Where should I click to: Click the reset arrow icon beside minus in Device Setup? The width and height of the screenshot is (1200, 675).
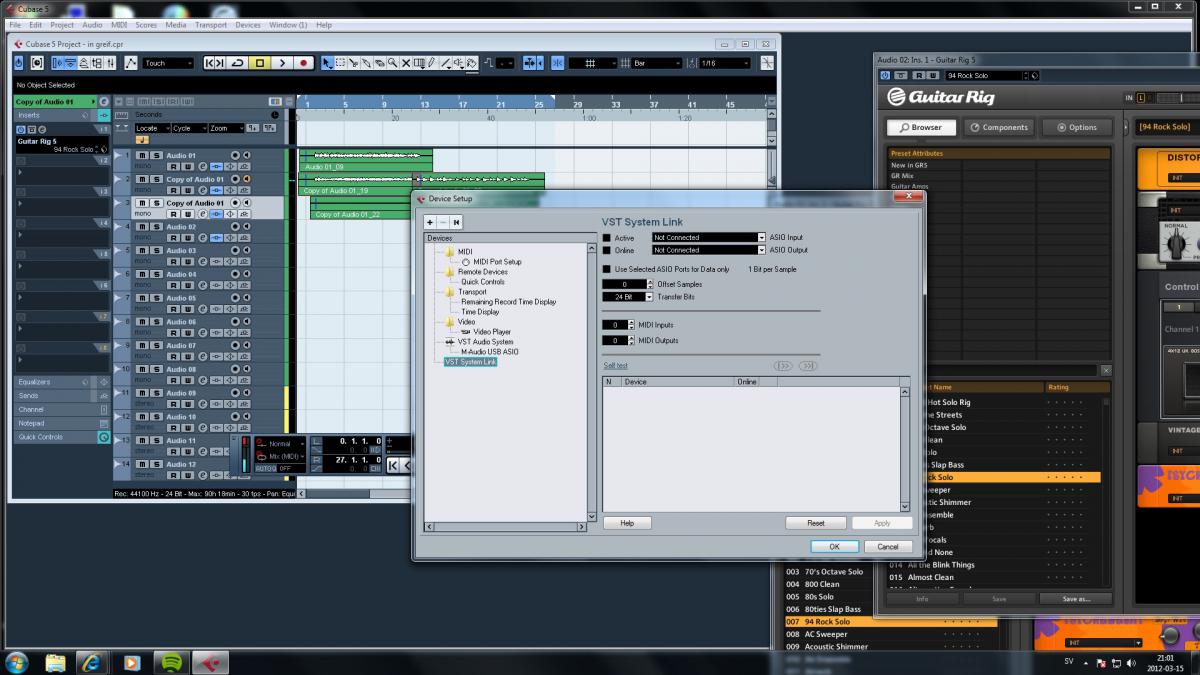[456, 222]
